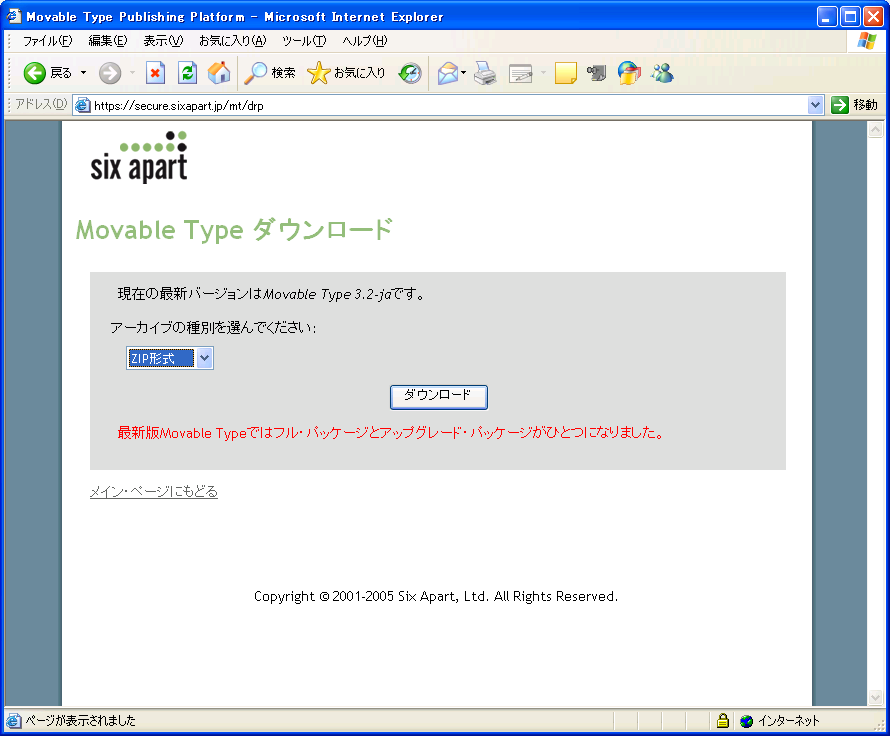
Task: Click the Windows flag logo in menu bar
Action: [867, 41]
